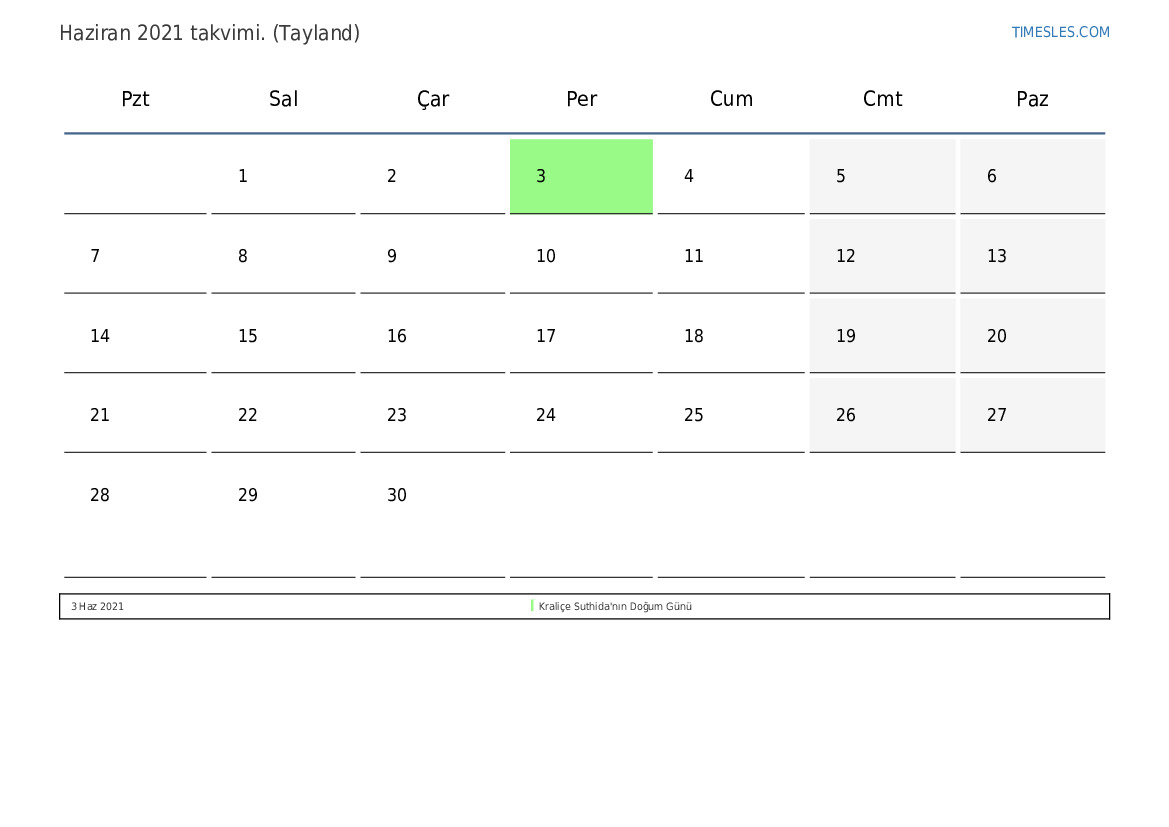Select Saturday June 26 cell
The width and height of the screenshot is (1169, 827).
pos(882,415)
